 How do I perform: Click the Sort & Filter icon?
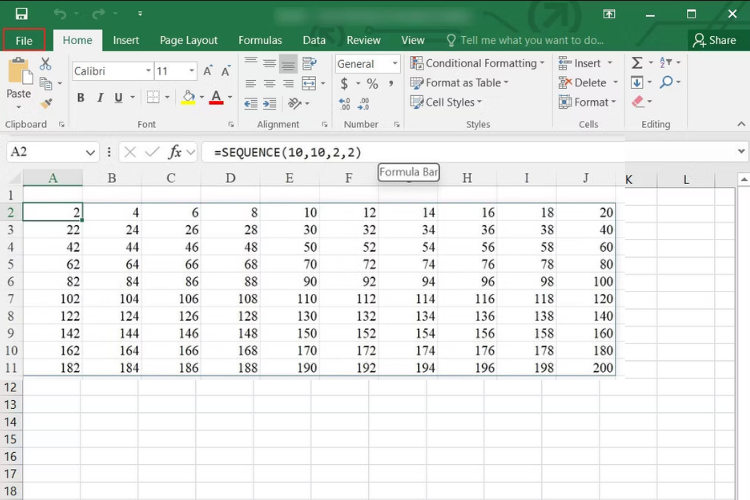coord(666,63)
